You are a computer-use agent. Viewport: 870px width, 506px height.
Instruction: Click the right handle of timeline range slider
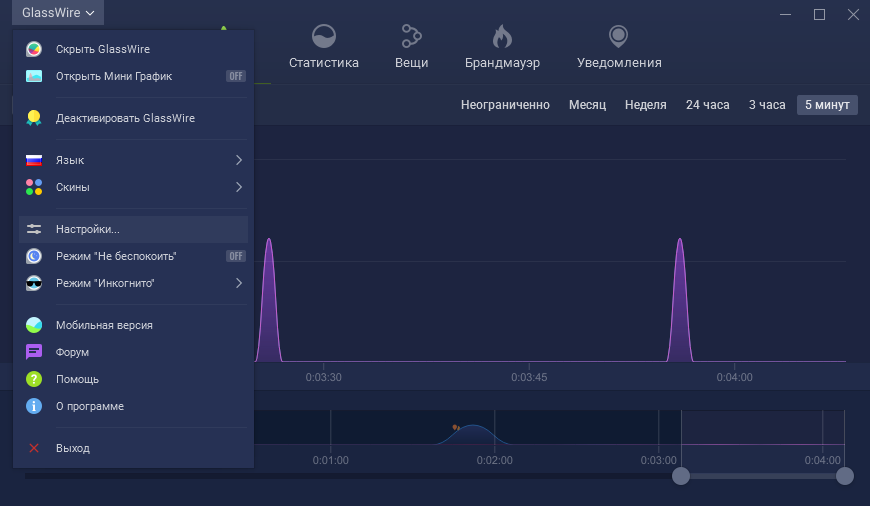844,475
